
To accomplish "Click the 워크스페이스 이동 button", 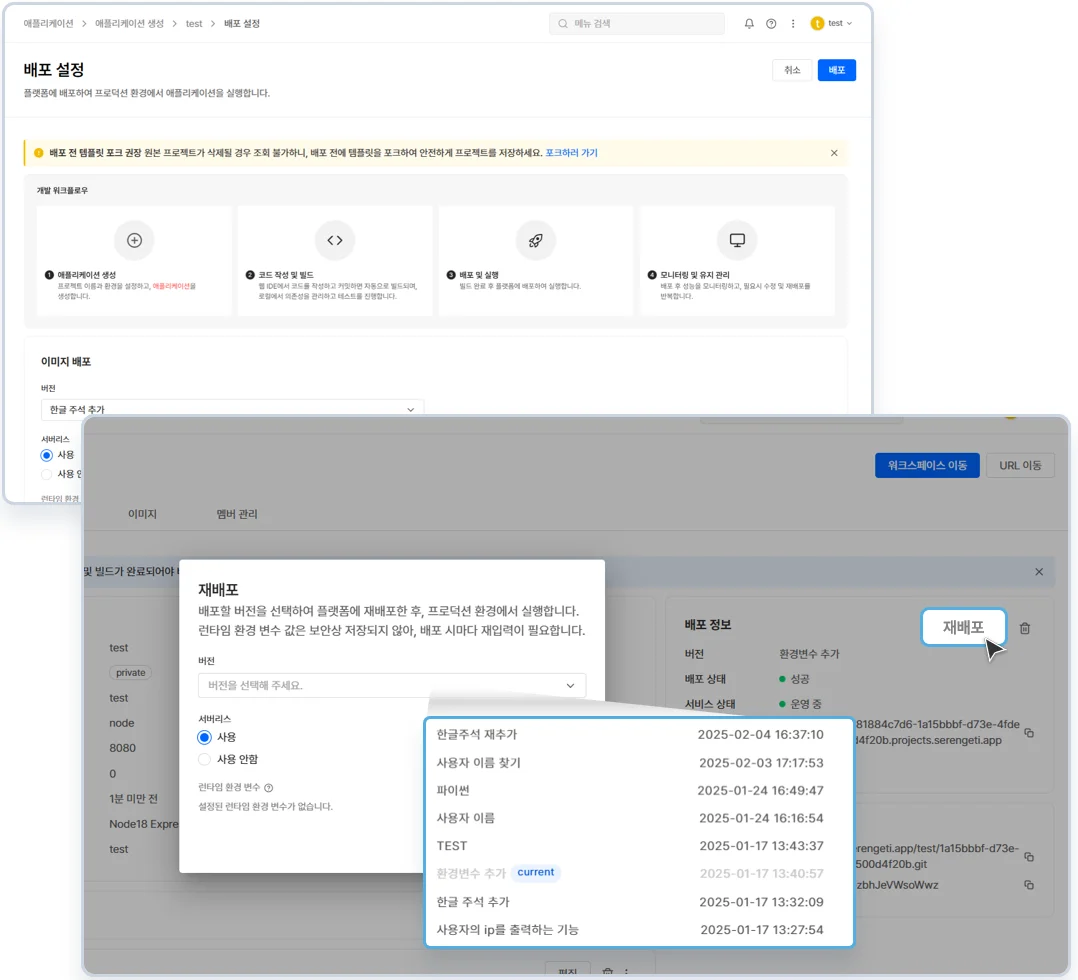I will coord(927,465).
